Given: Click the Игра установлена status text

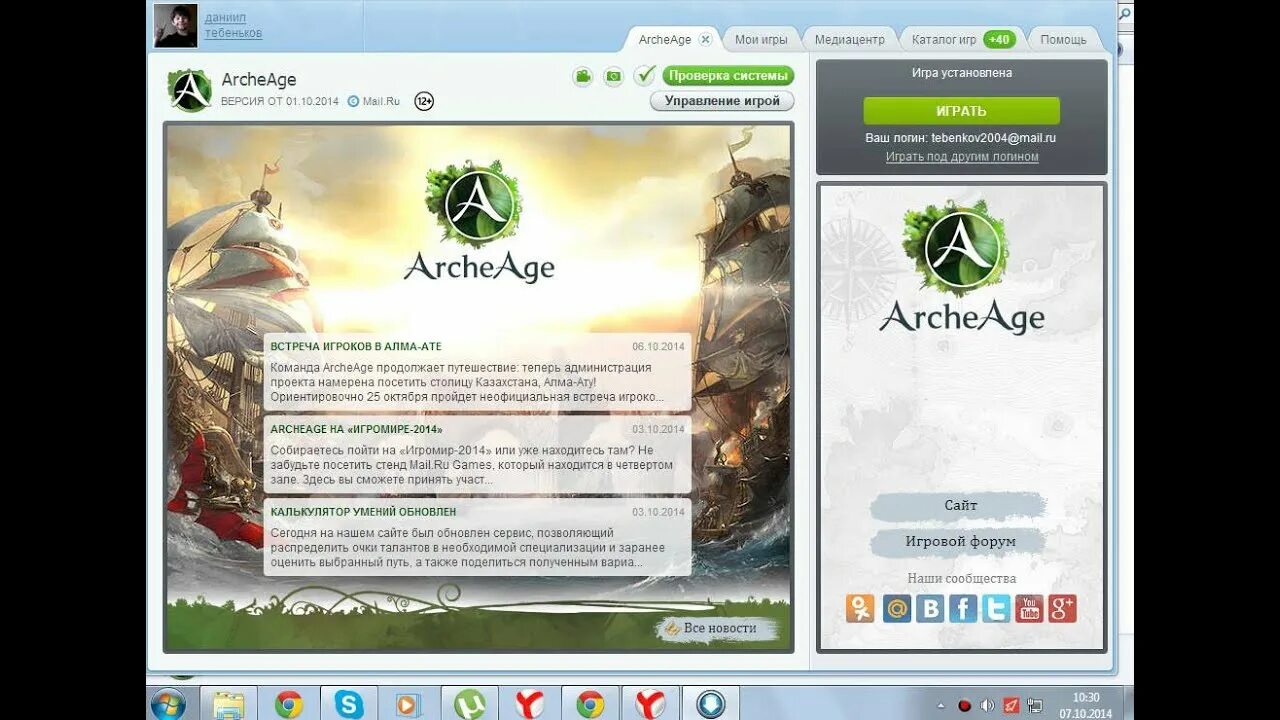Looking at the screenshot, I should (962, 73).
